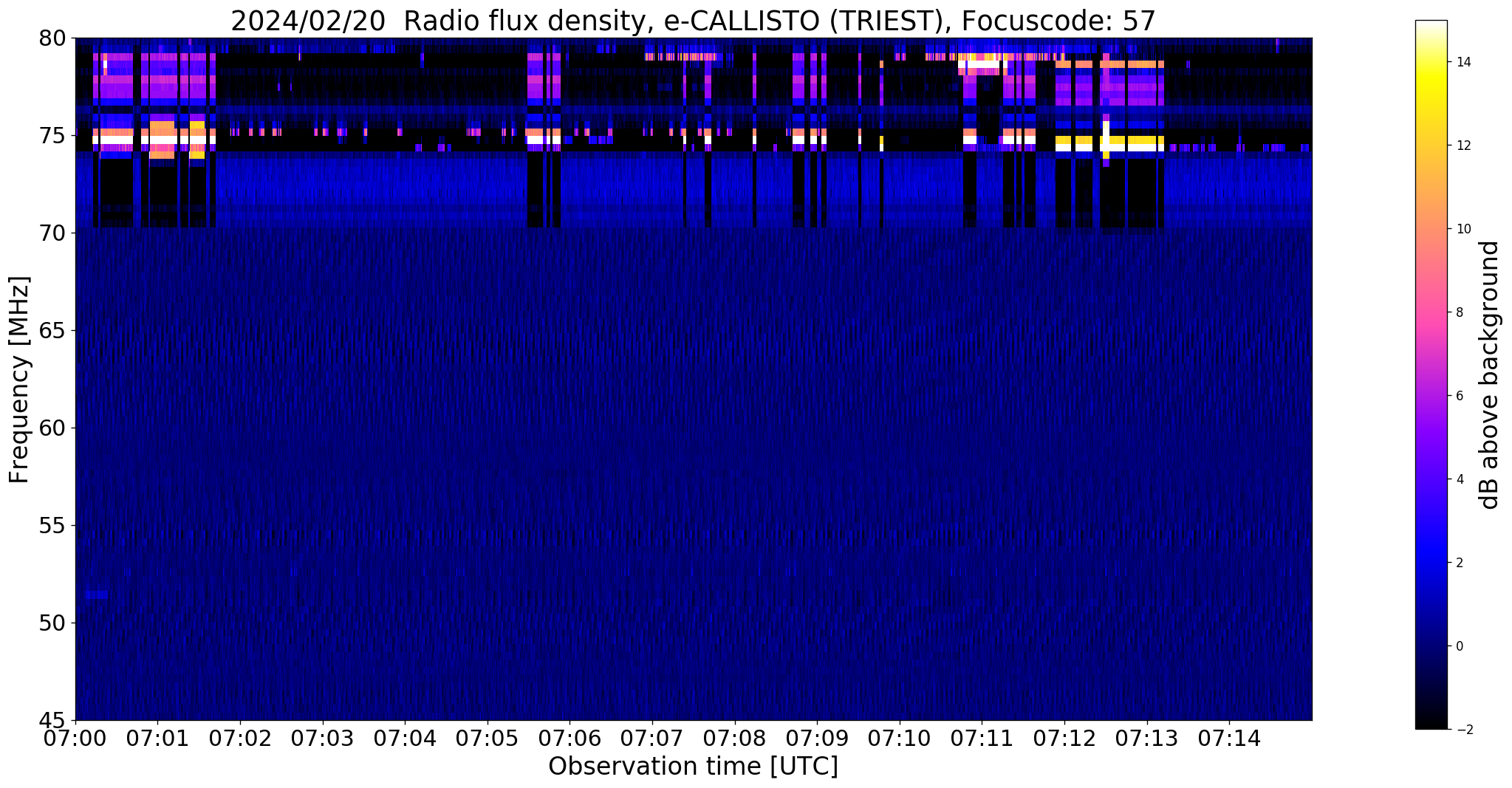Image resolution: width=1512 pixels, height=788 pixels.
Task: Click the 07:10 time tick label
Action: pos(900,738)
